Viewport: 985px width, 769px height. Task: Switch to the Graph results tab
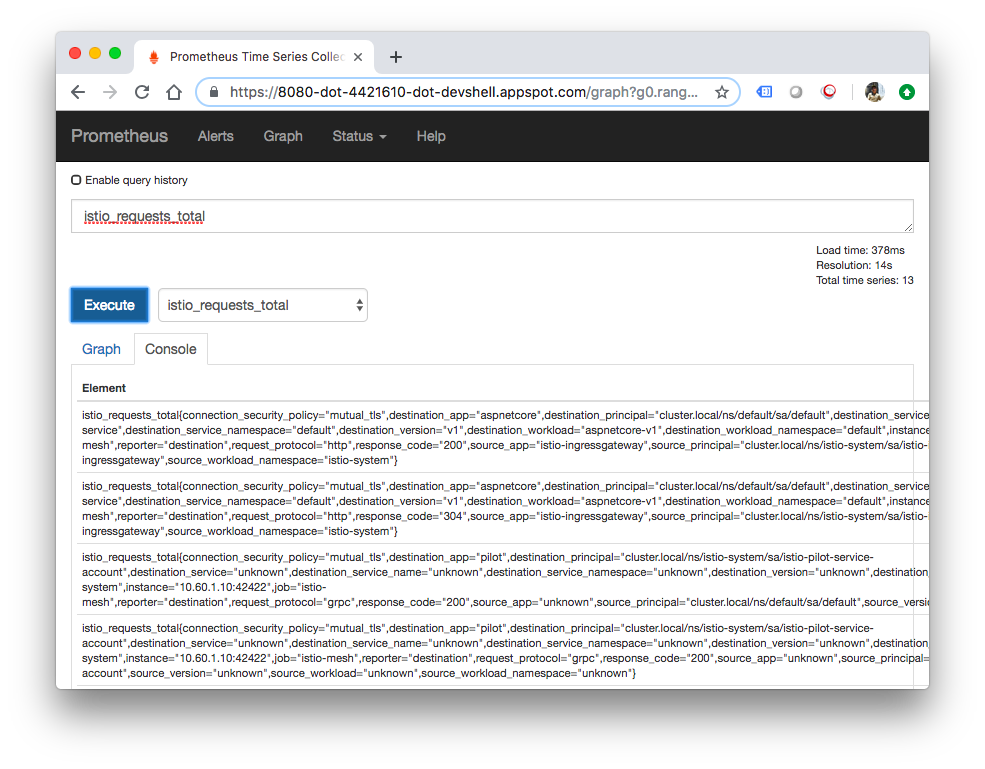point(101,349)
